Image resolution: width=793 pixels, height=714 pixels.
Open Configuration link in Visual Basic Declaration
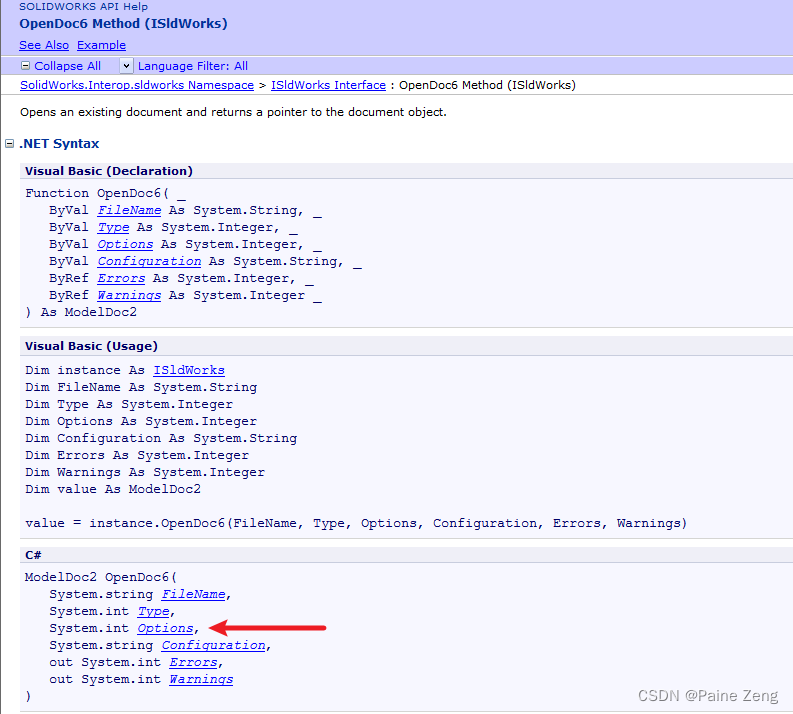click(x=149, y=261)
